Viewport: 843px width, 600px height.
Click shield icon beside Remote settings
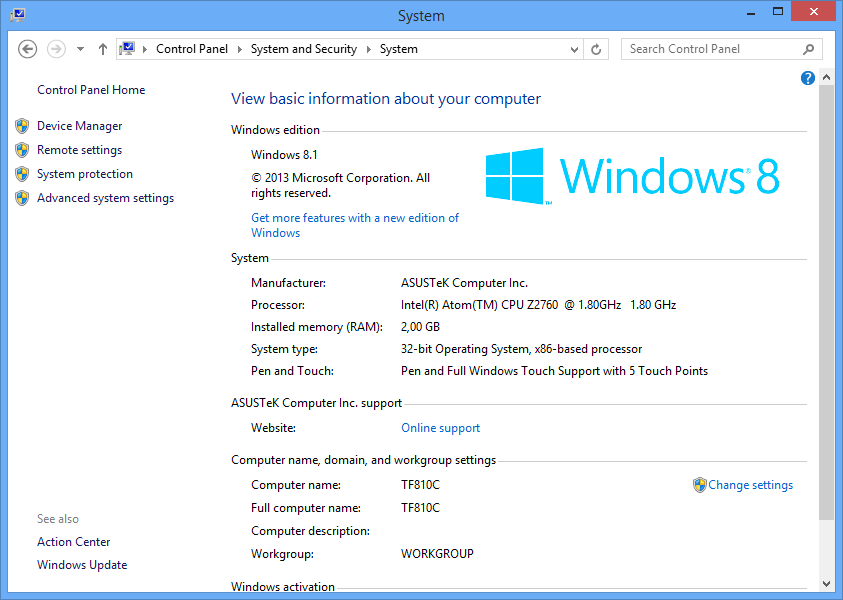22,150
